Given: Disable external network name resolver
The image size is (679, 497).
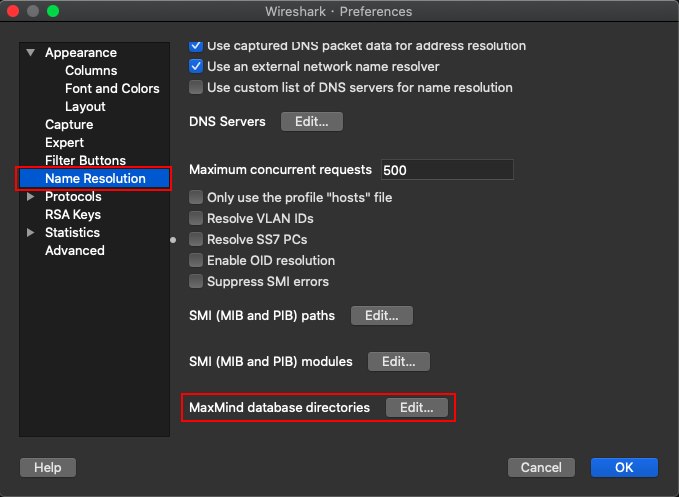Looking at the screenshot, I should tap(196, 66).
